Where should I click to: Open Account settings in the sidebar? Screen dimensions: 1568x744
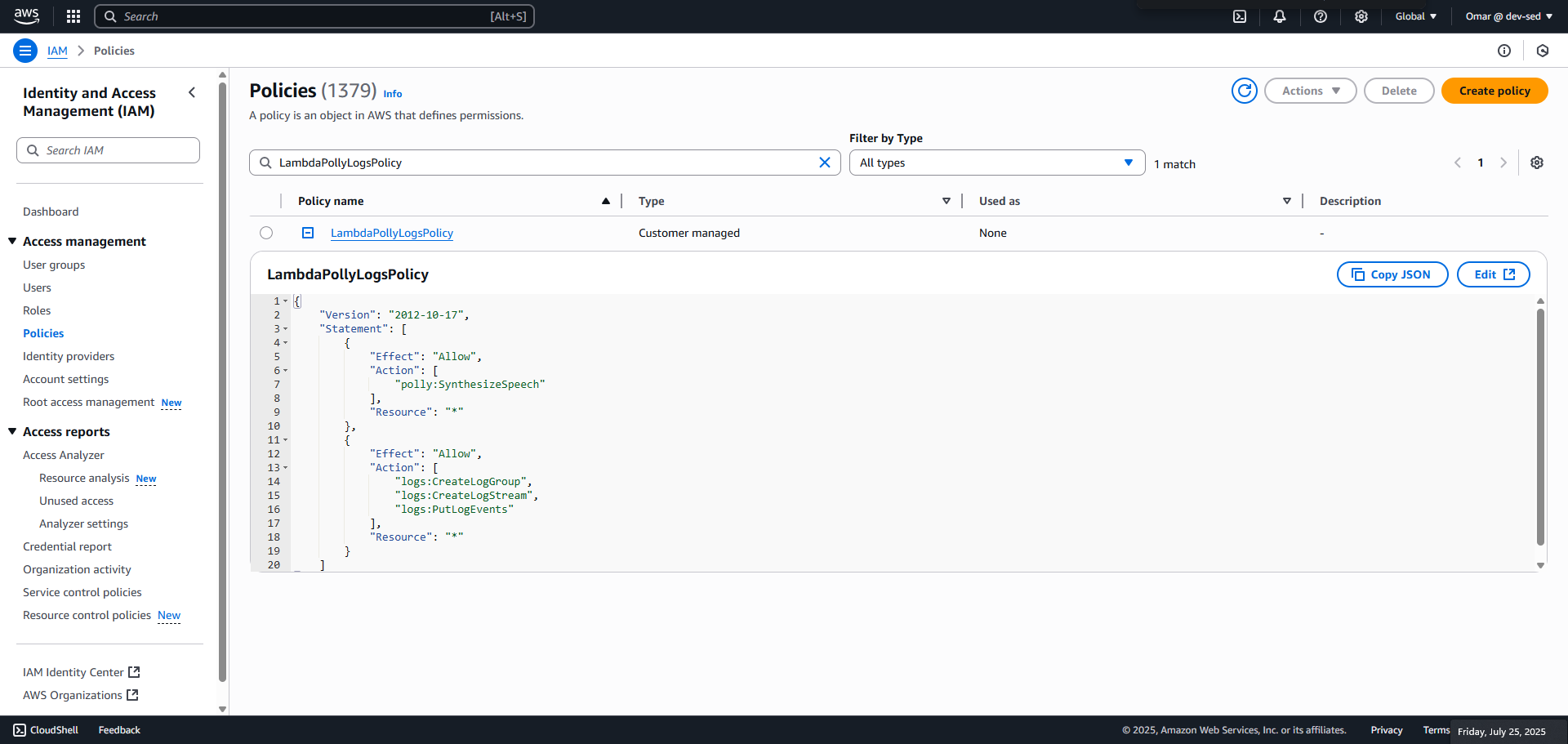[65, 379]
